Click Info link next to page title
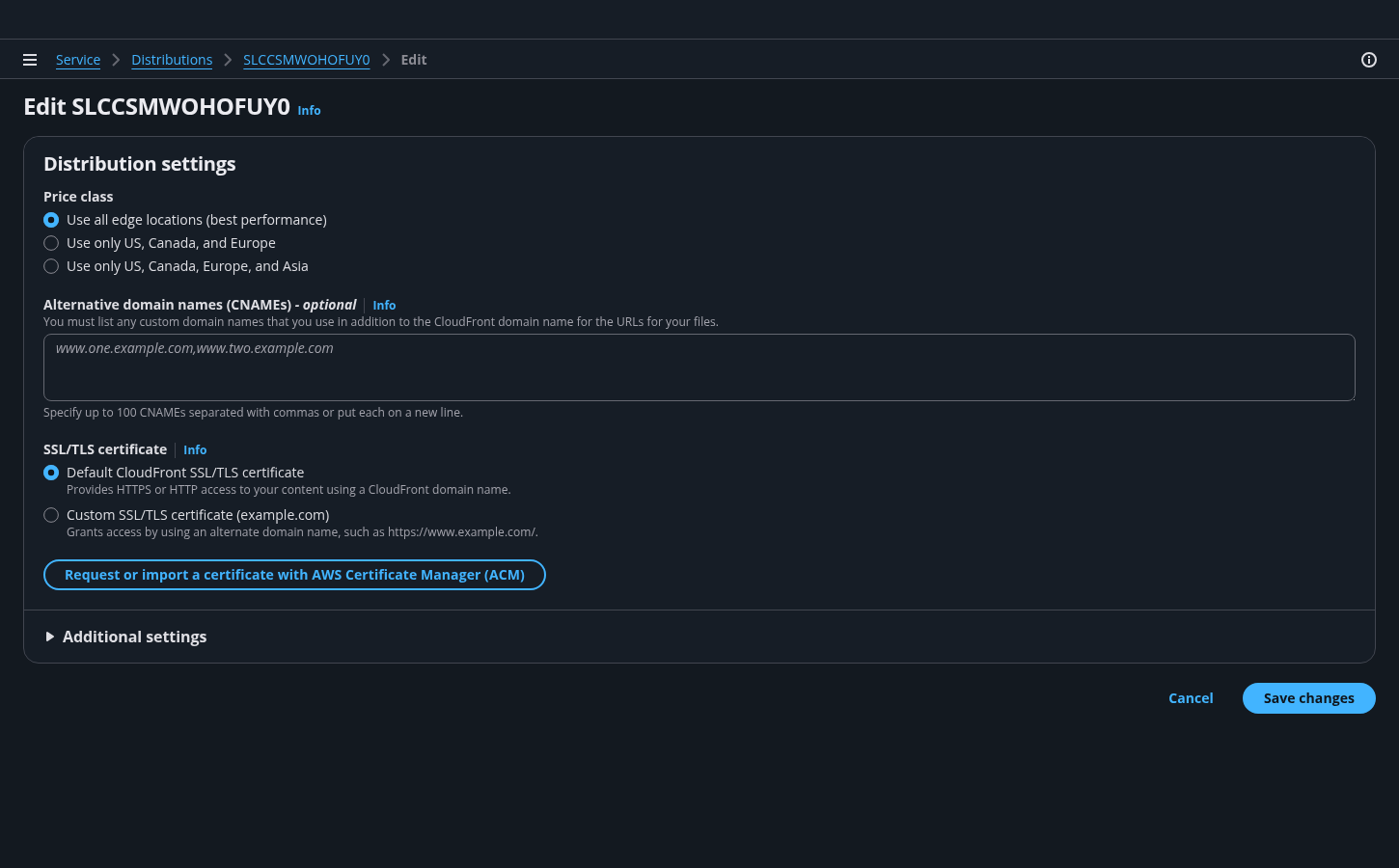 point(309,111)
